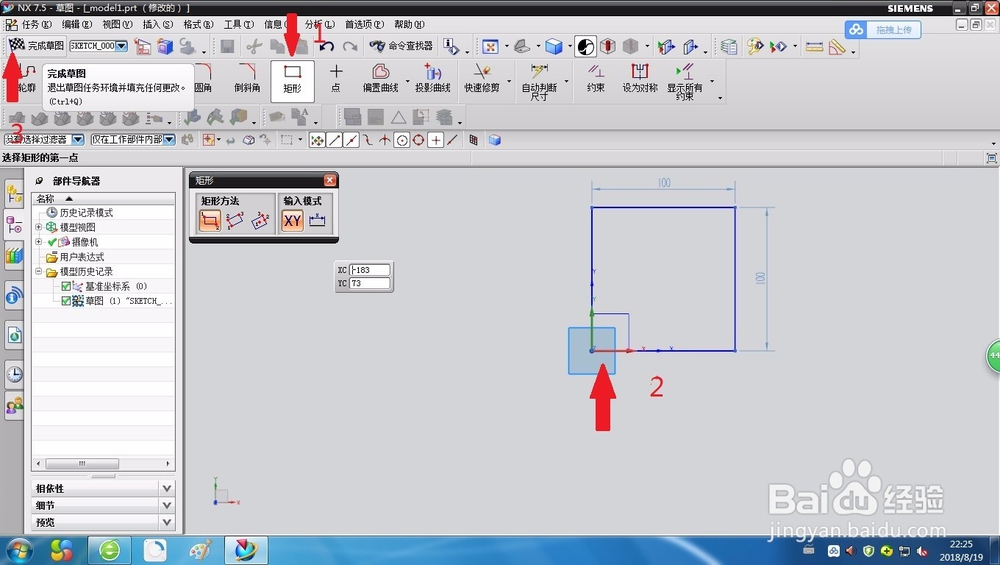Select the Chamfer (倒斜角) tool
Viewport: 1000px width, 565px height.
[x=247, y=79]
